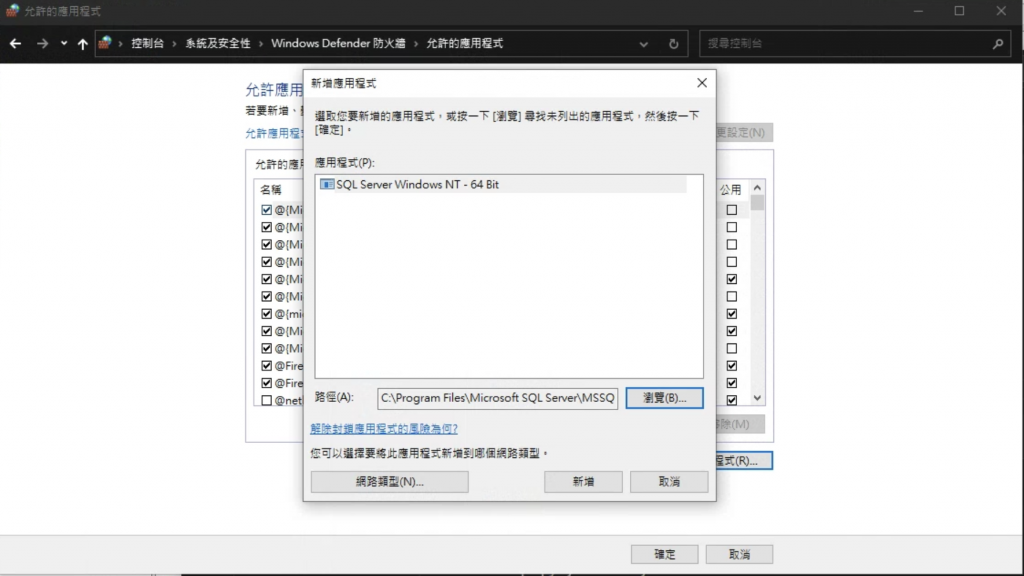1024x576 pixels.
Task: Toggle the first @{Mi name checkbox
Action: [x=266, y=210]
